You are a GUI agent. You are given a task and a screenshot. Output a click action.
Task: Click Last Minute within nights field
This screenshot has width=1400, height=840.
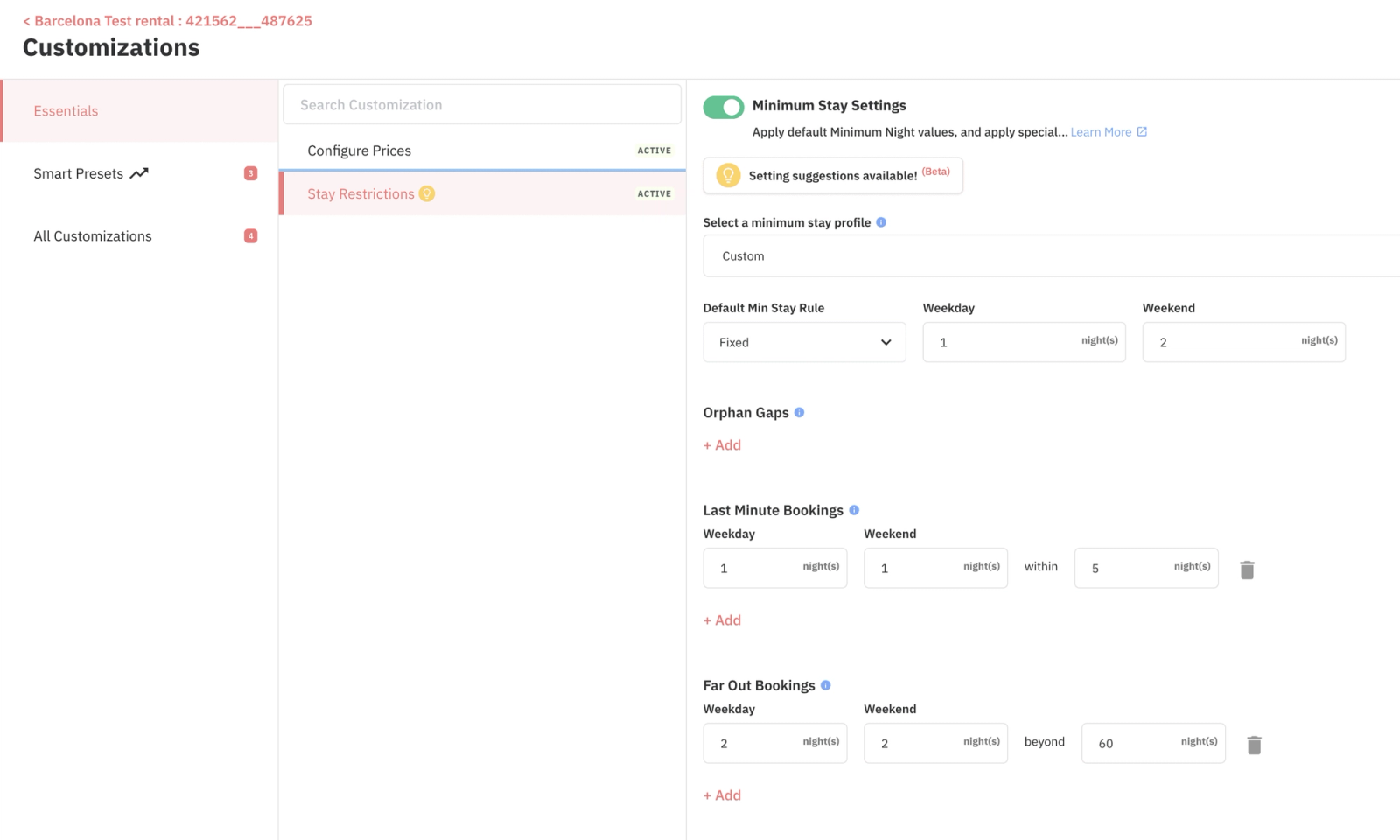(x=1146, y=568)
